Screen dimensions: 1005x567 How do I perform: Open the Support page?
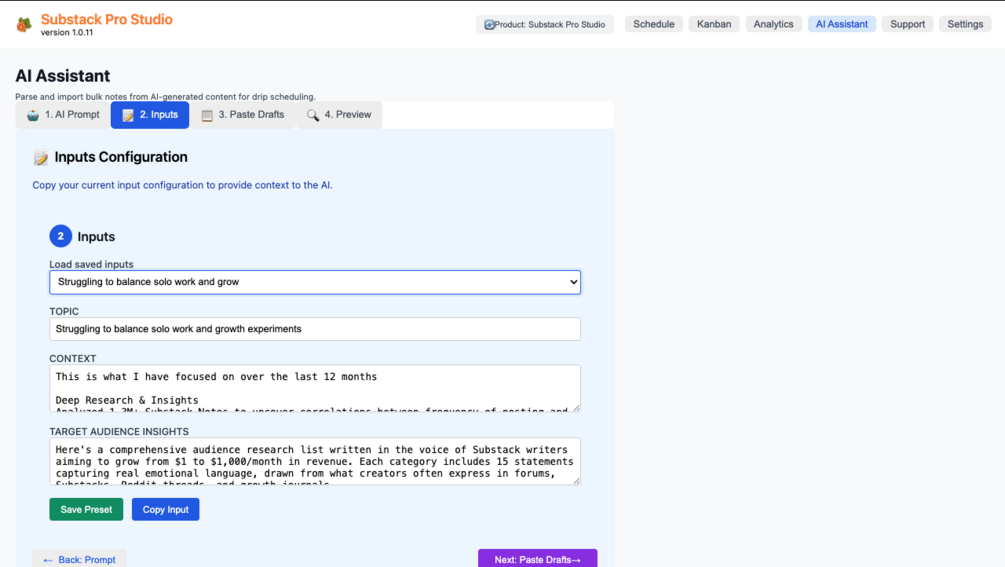[x=908, y=24]
